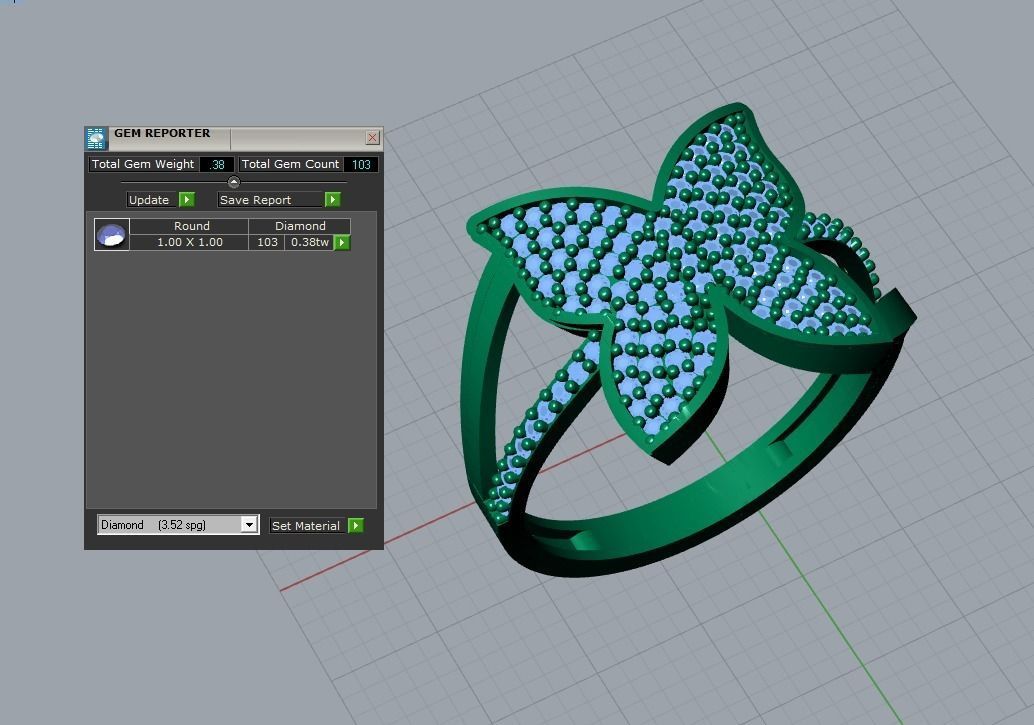Click the Gem Reporter panel icon
Viewport: 1034px width, 725px height.
point(96,139)
